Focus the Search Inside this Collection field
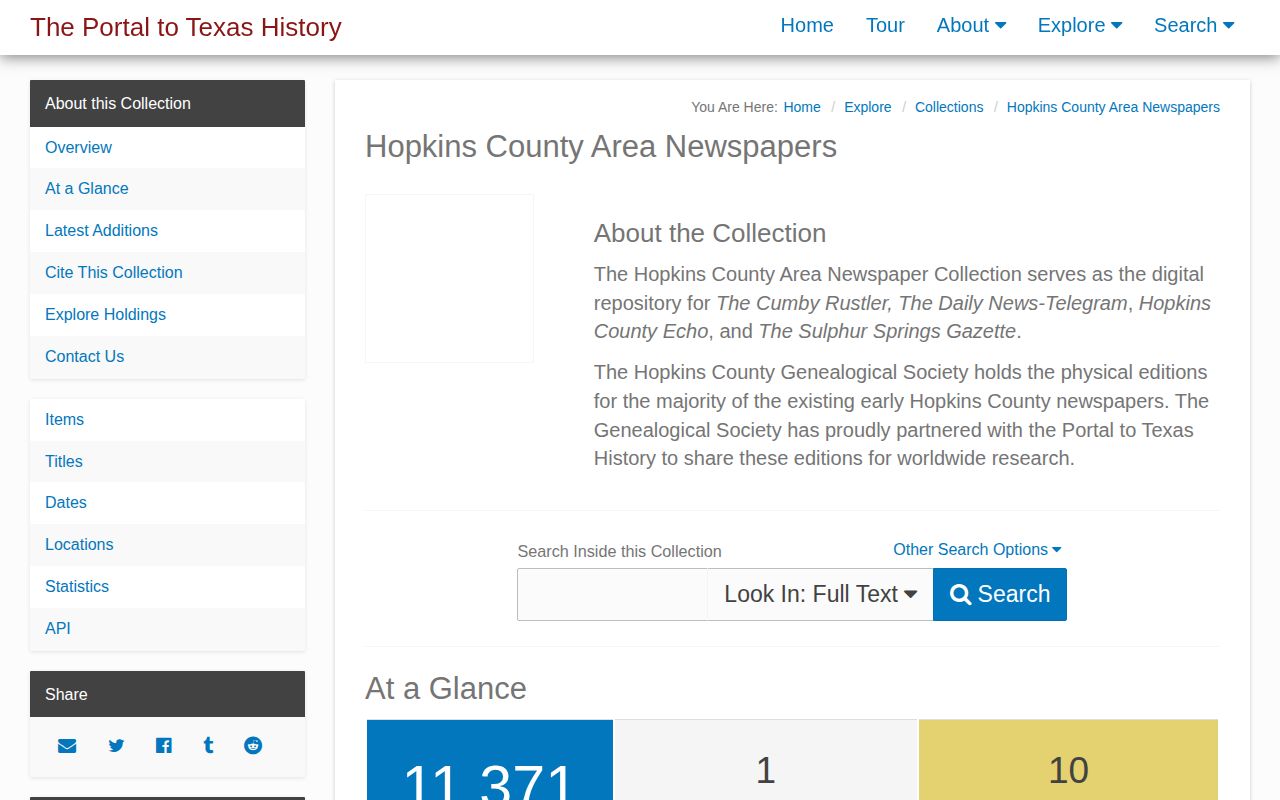Screen dimensions: 1280x800 click(x=612, y=594)
